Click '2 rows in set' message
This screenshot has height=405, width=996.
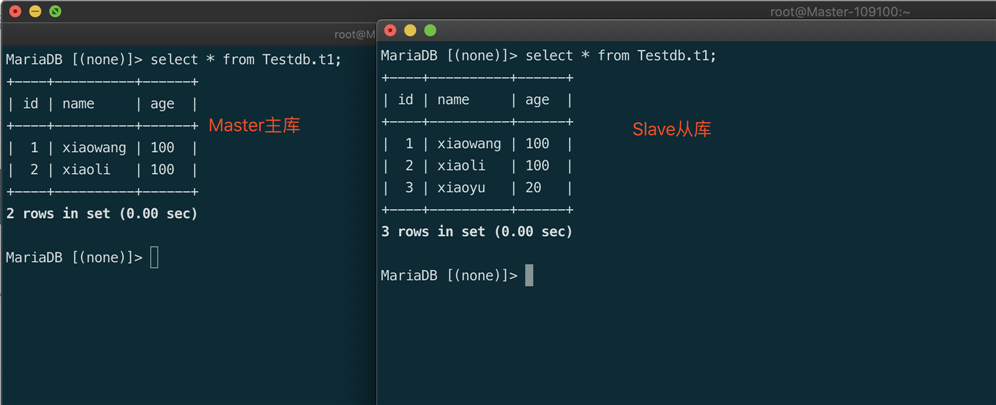tap(102, 214)
